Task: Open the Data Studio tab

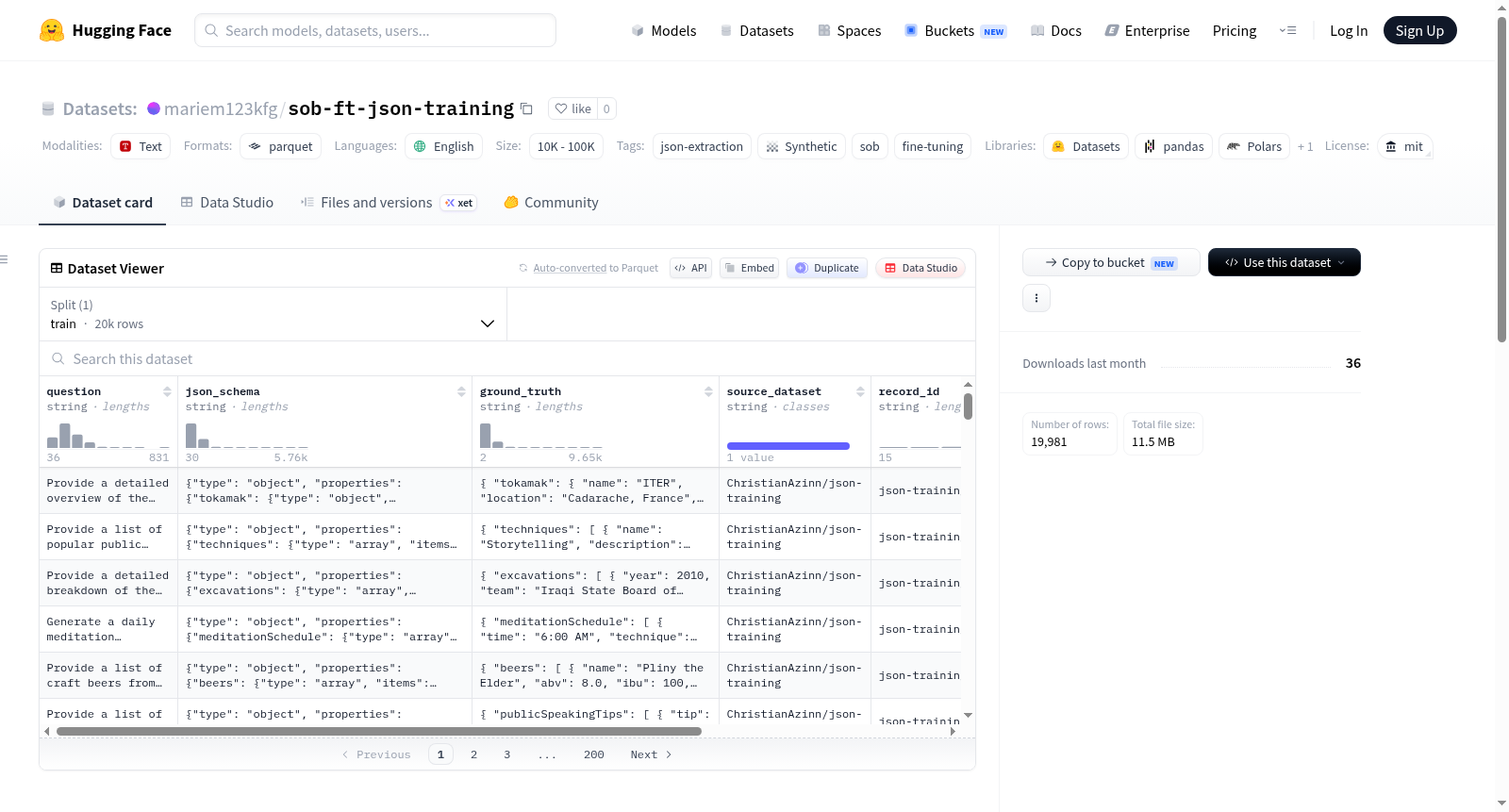Action: coord(227,202)
